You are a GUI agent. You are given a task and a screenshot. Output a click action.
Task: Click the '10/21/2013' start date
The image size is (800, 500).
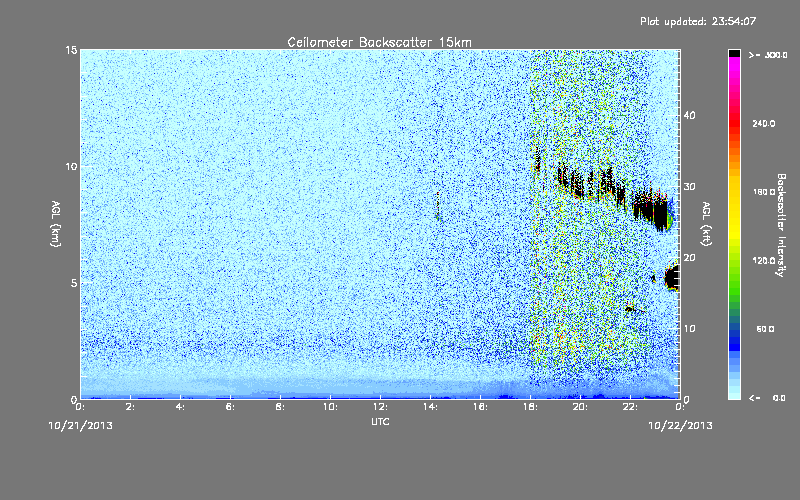pos(81,425)
